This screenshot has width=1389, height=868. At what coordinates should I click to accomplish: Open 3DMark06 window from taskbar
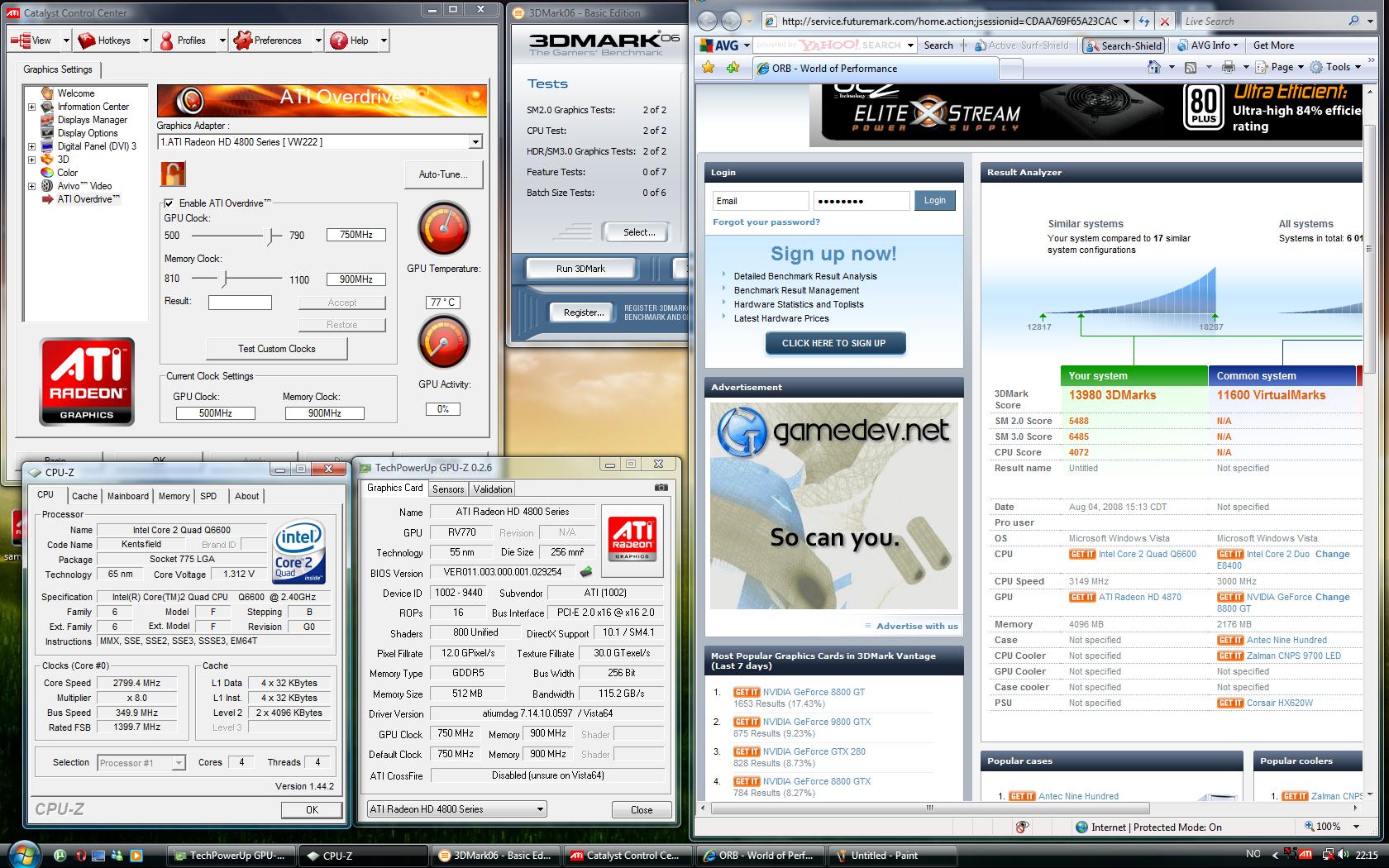point(494,856)
